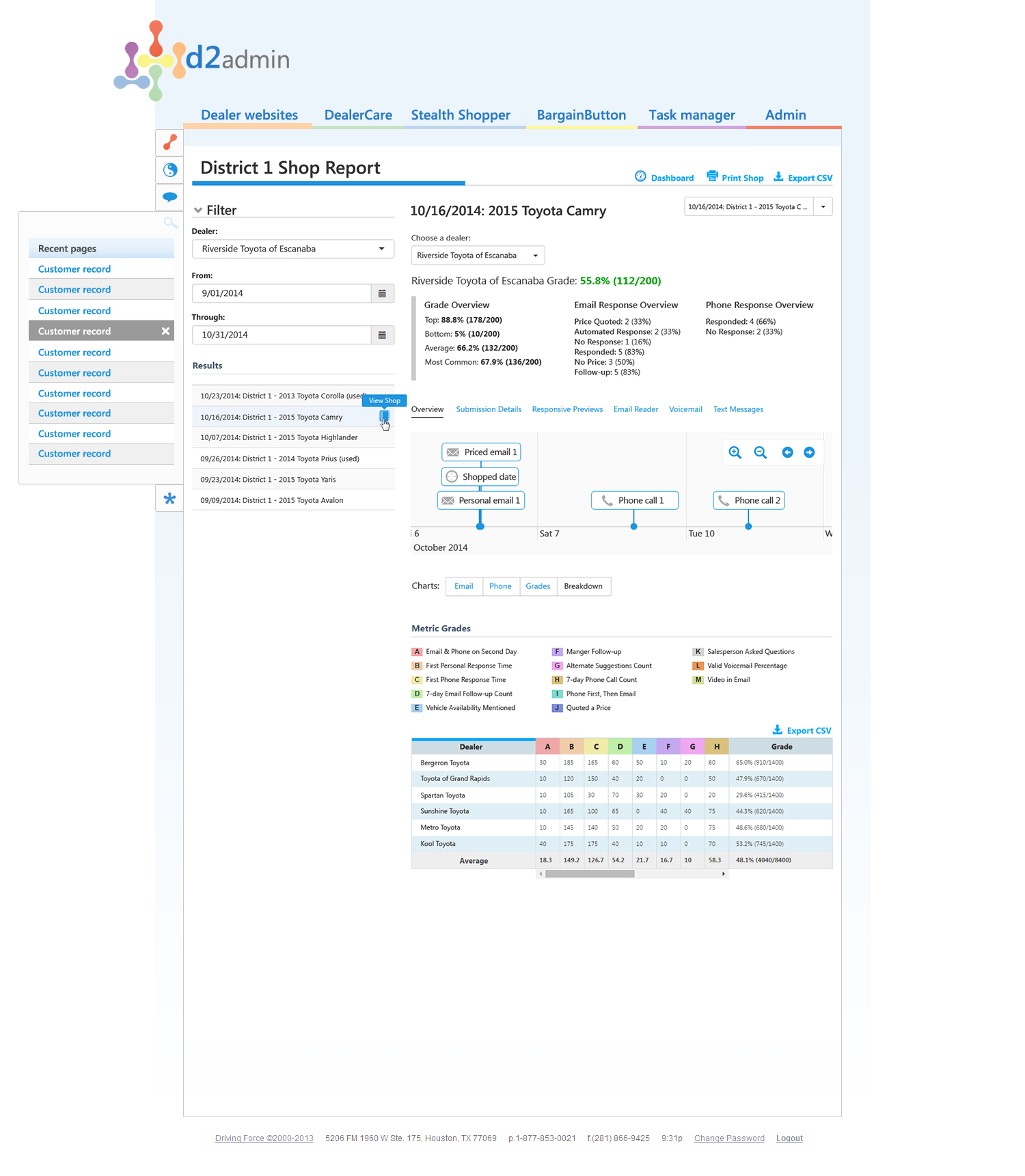
Task: Select the Priced email 1 timeline event
Action: [x=482, y=452]
